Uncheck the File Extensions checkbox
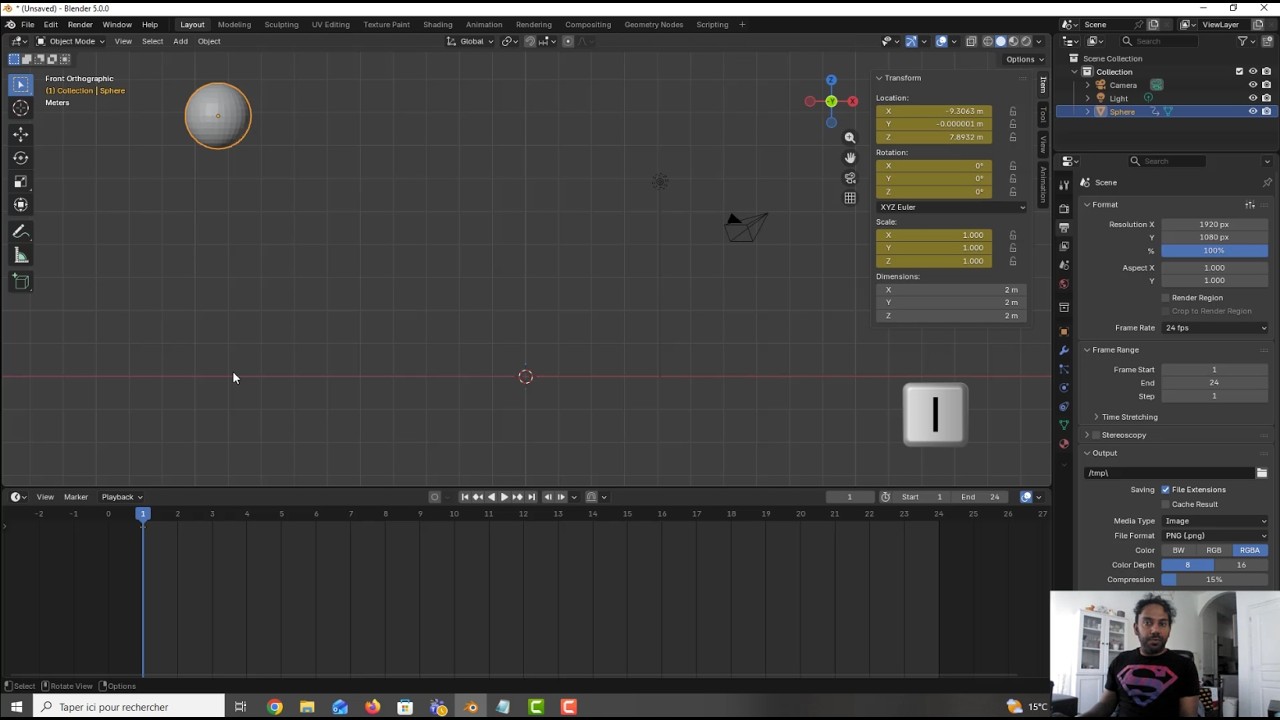This screenshot has width=1280, height=720. tap(1166, 490)
